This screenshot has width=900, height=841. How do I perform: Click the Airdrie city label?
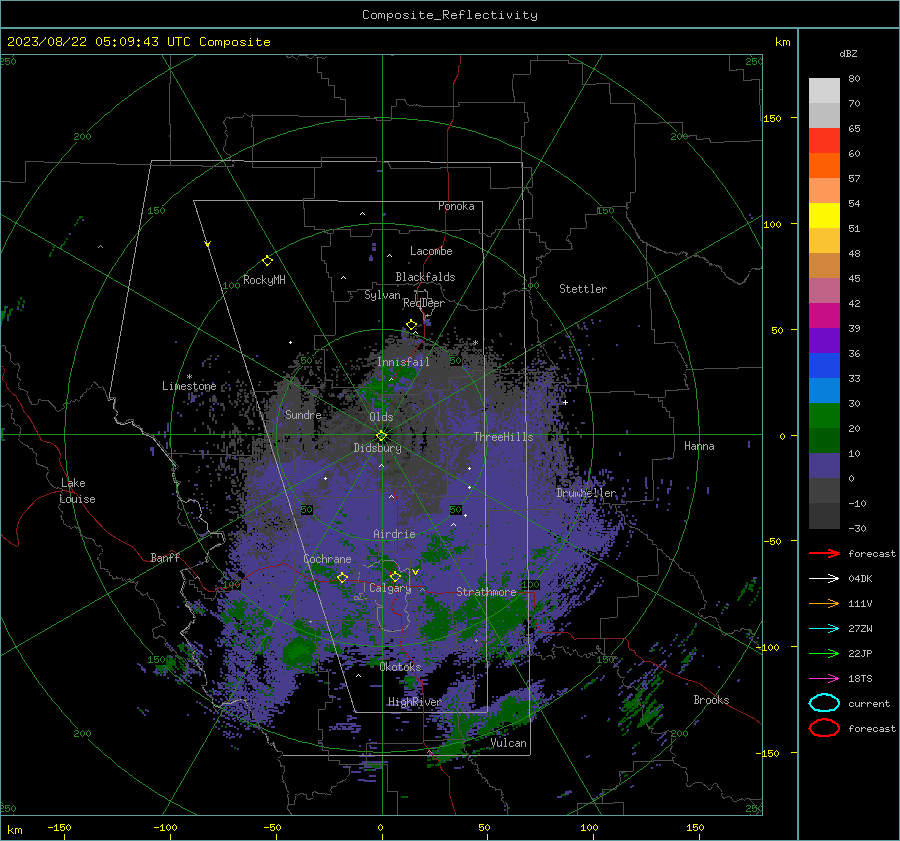[x=394, y=534]
